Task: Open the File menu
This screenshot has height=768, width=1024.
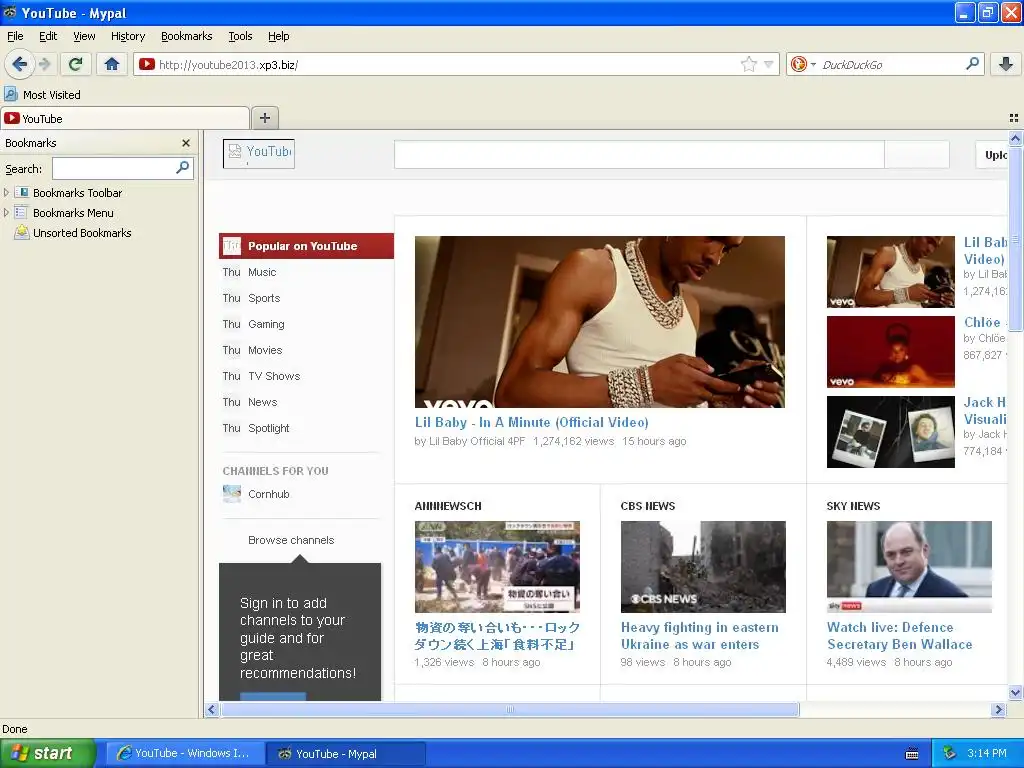Action: pyautogui.click(x=15, y=36)
